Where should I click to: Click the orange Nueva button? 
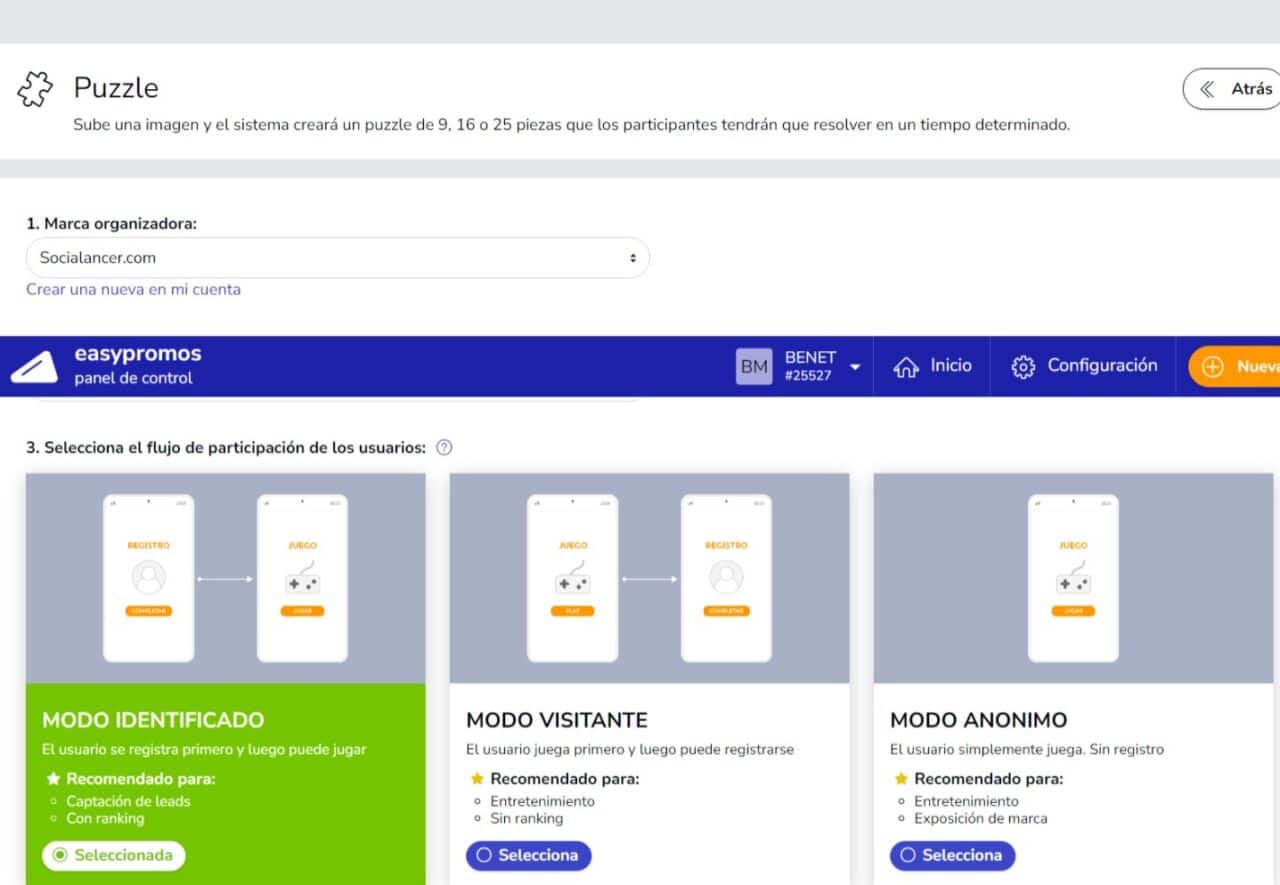point(1235,366)
